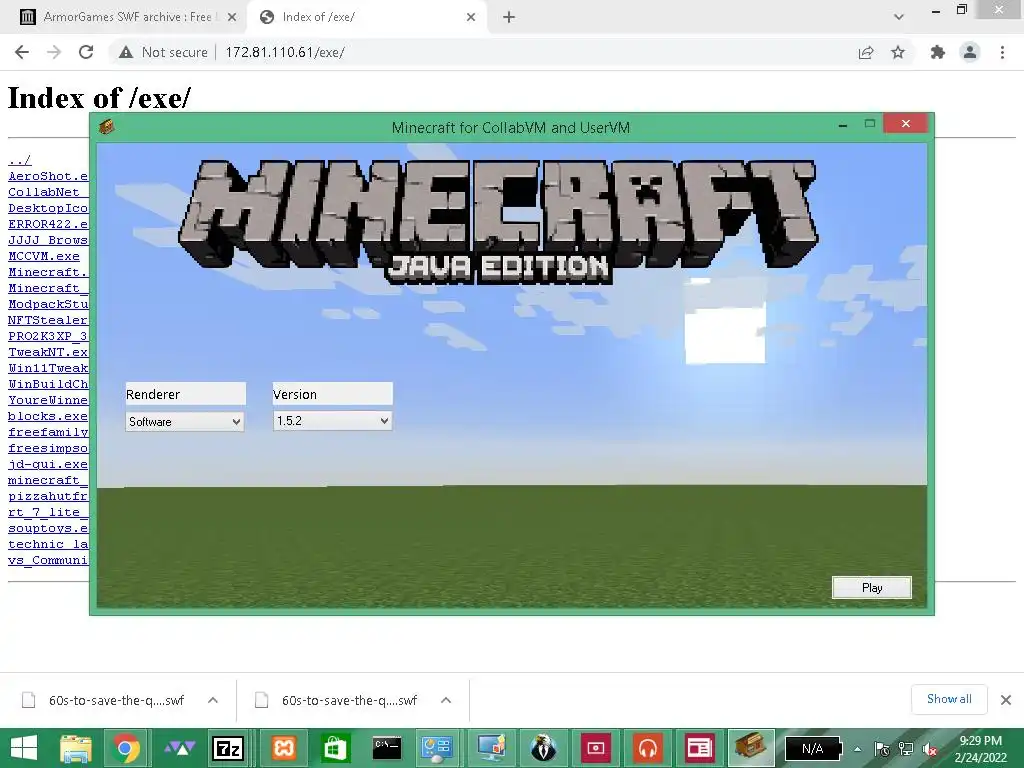Click the N/A battery indicator in tray
The height and width of the screenshot is (768, 1024).
click(813, 749)
